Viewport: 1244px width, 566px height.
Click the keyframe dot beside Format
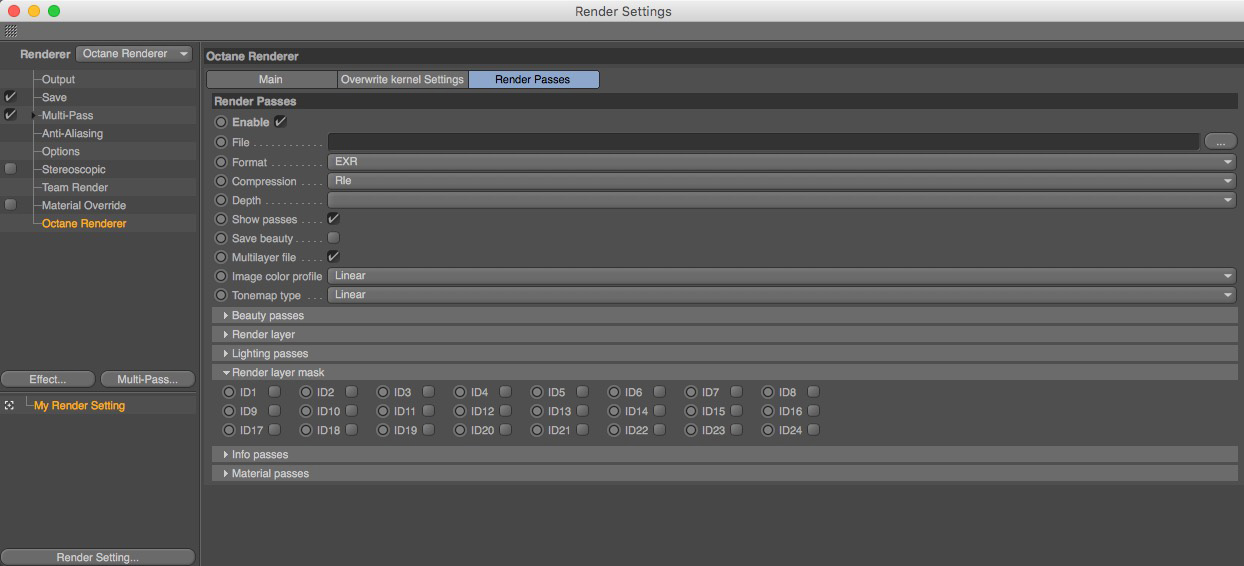coord(221,162)
